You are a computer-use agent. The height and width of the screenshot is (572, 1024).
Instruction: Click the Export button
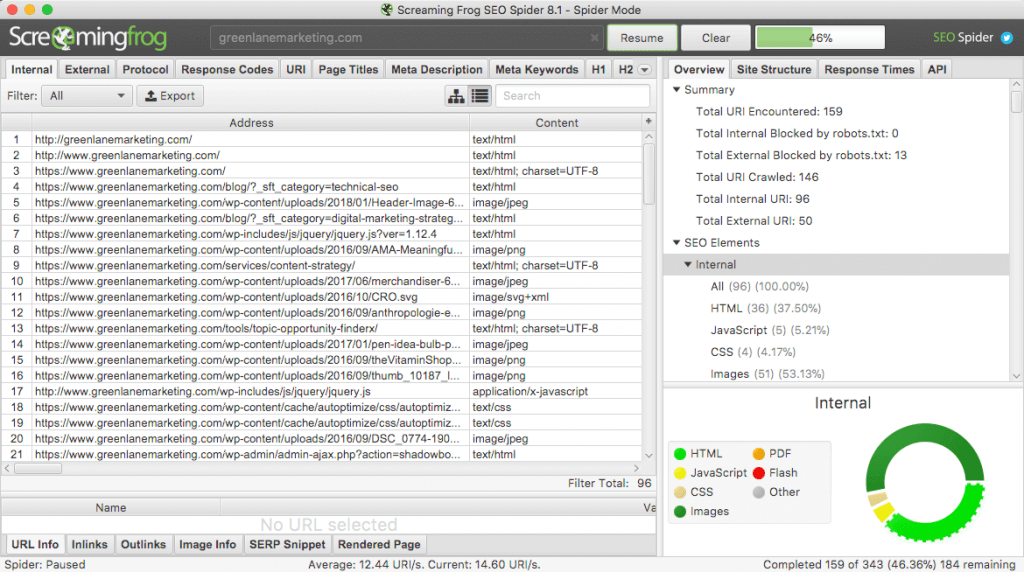pyautogui.click(x=170, y=96)
